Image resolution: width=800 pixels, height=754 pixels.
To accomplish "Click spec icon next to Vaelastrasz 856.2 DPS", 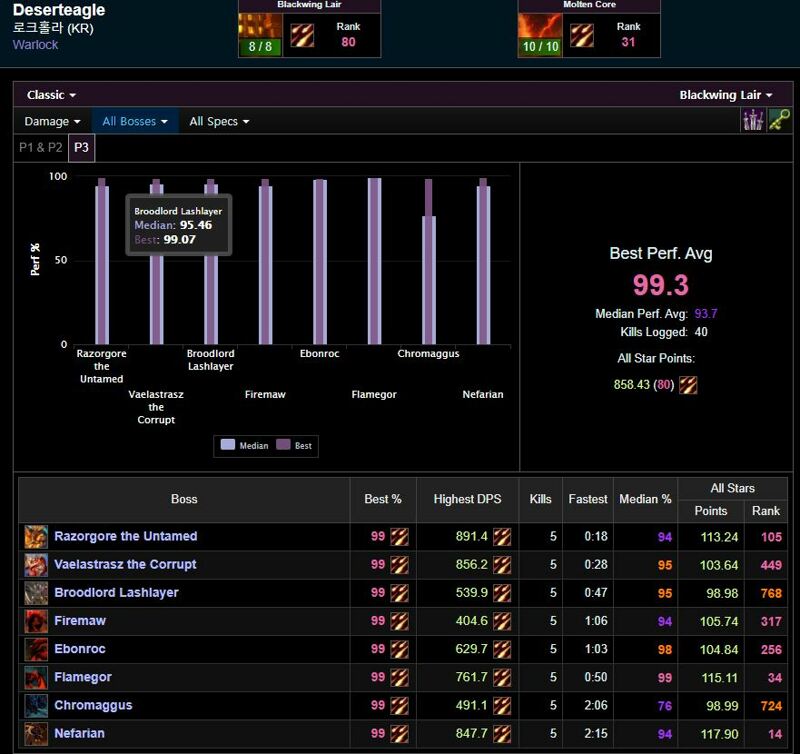I will click(502, 565).
